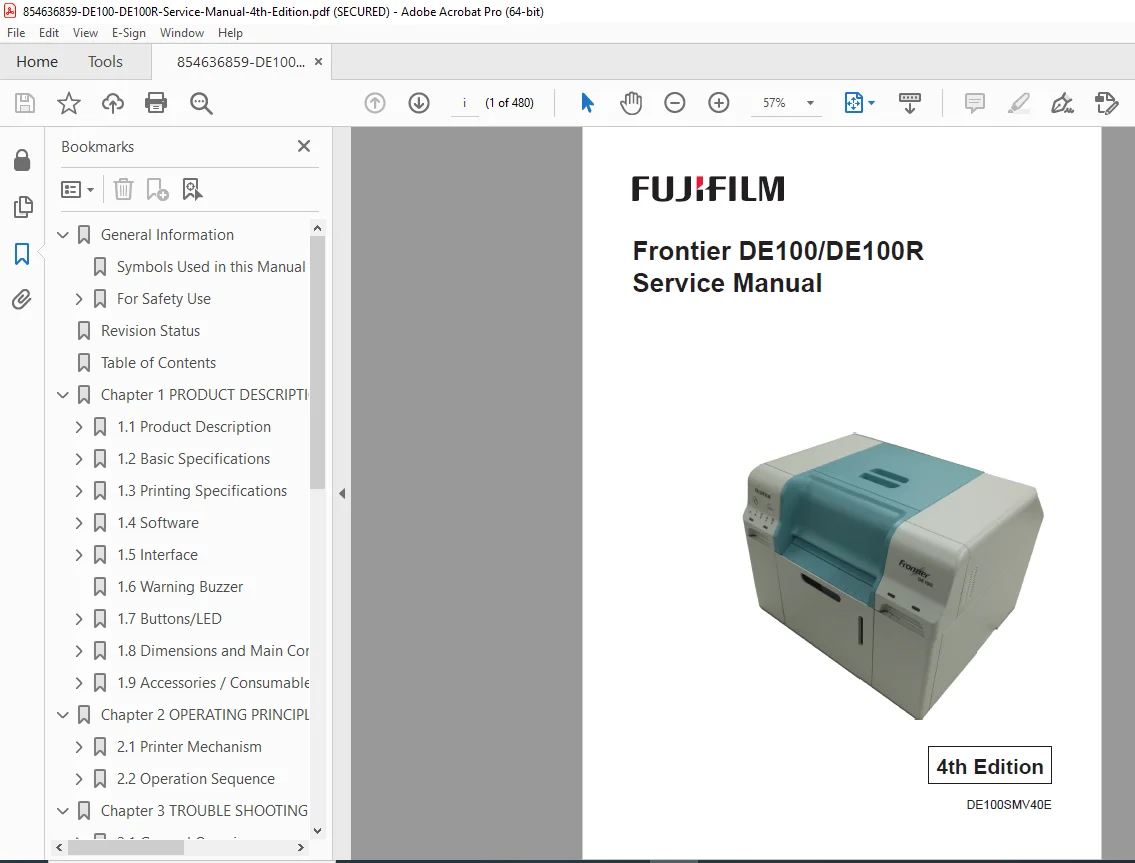This screenshot has width=1135, height=863.
Task: Go to previous page arrow
Action: (x=375, y=103)
